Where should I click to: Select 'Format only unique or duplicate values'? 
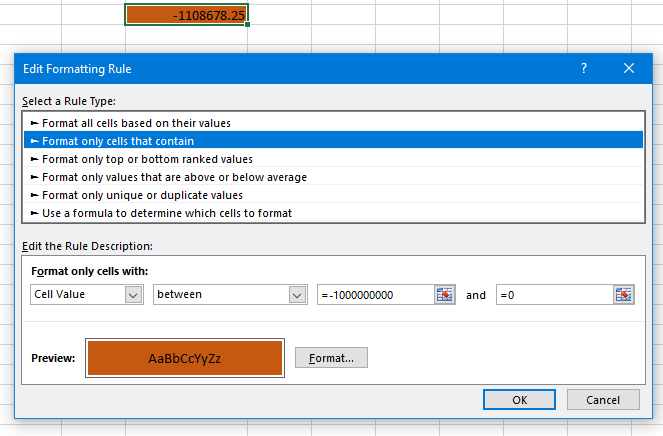333,195
